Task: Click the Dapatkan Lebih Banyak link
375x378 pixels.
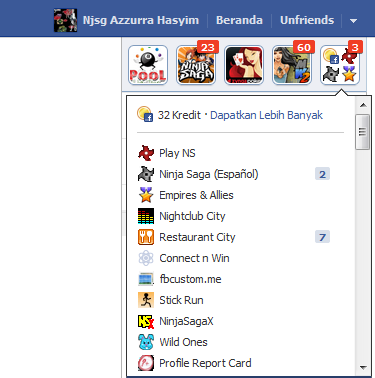Action: (266, 115)
